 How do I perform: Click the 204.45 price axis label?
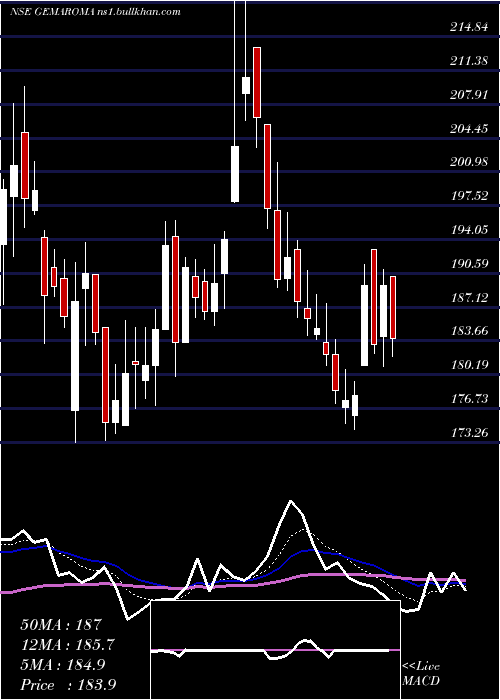coord(469,129)
